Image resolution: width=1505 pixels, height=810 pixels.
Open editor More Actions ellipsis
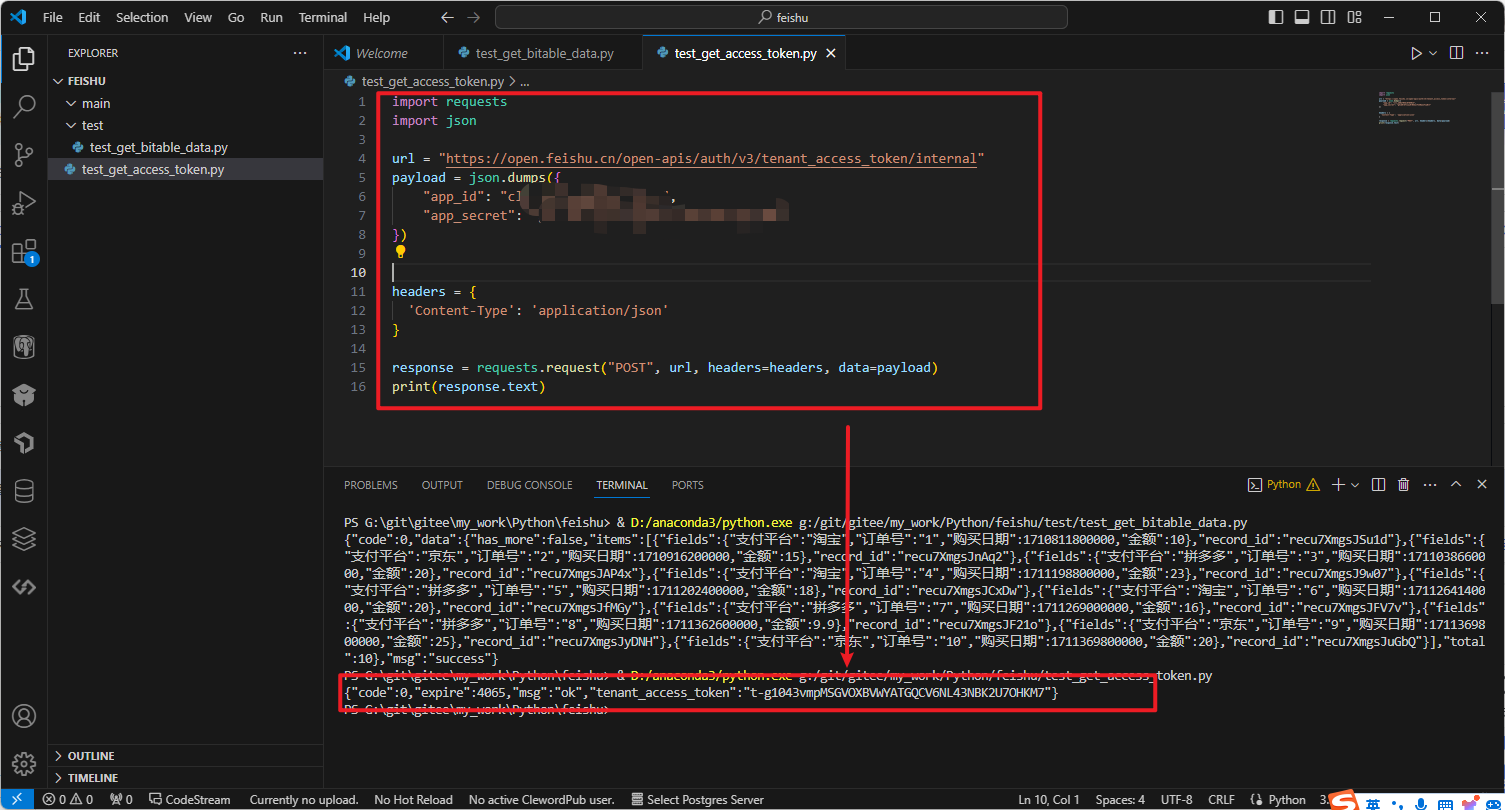[1483, 53]
